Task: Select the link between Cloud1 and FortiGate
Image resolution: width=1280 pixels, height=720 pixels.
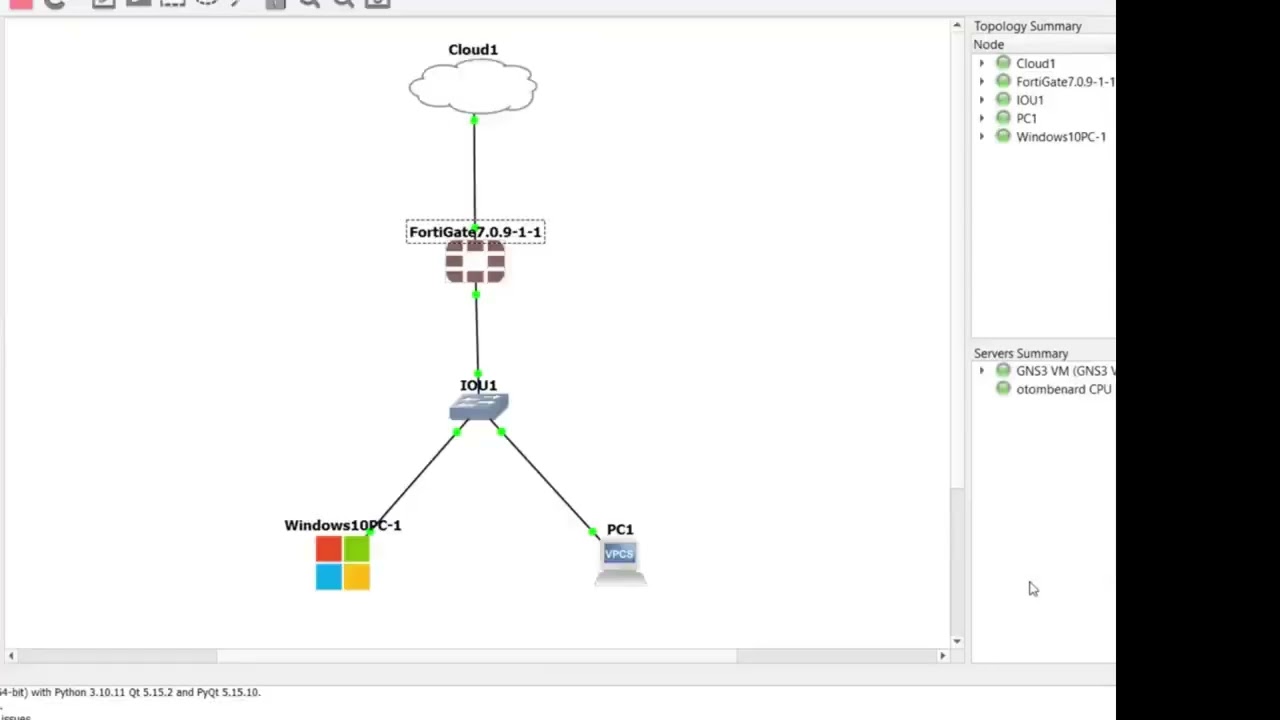Action: (474, 172)
